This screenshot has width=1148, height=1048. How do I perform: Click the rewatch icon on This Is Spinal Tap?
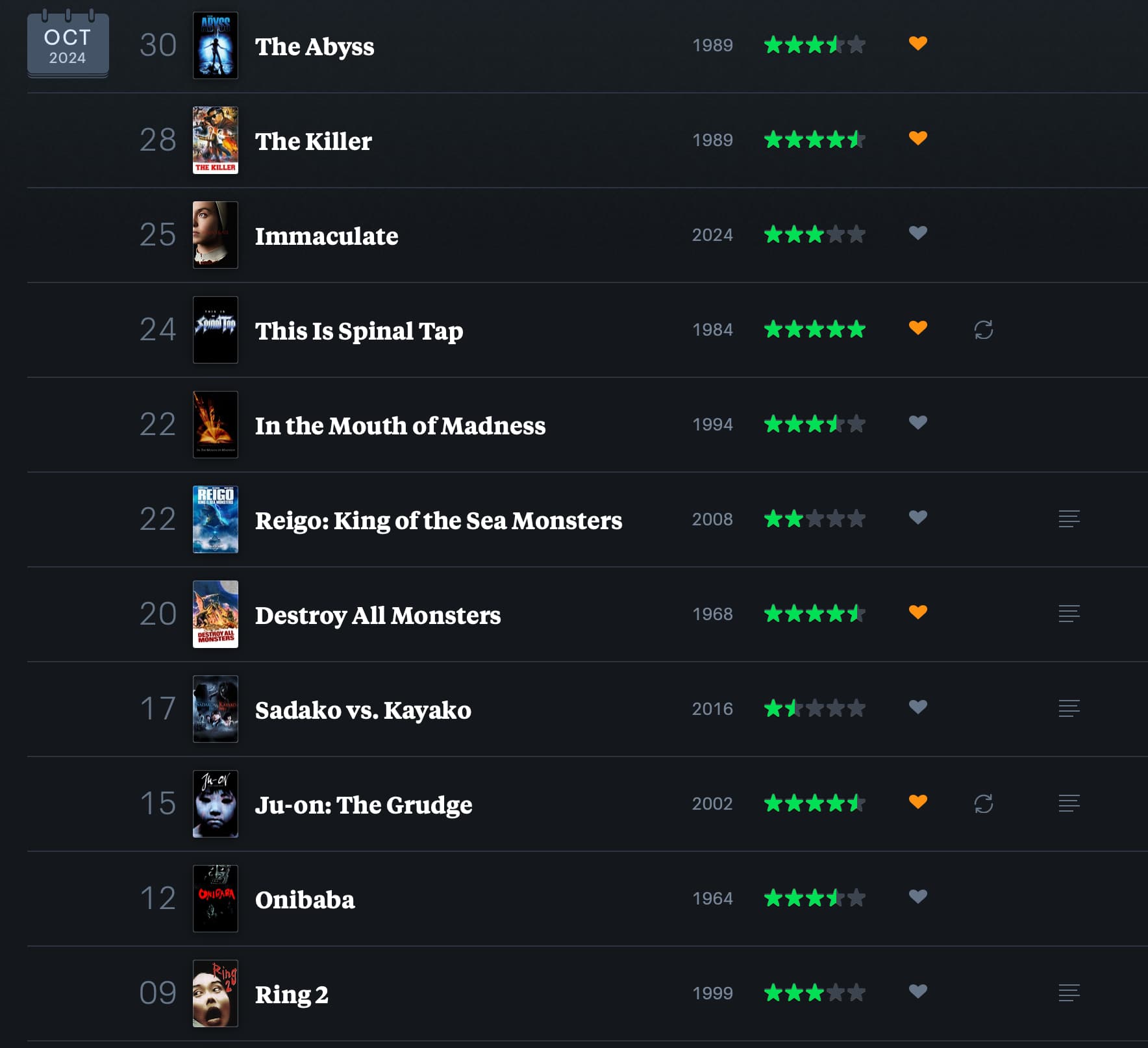point(983,330)
